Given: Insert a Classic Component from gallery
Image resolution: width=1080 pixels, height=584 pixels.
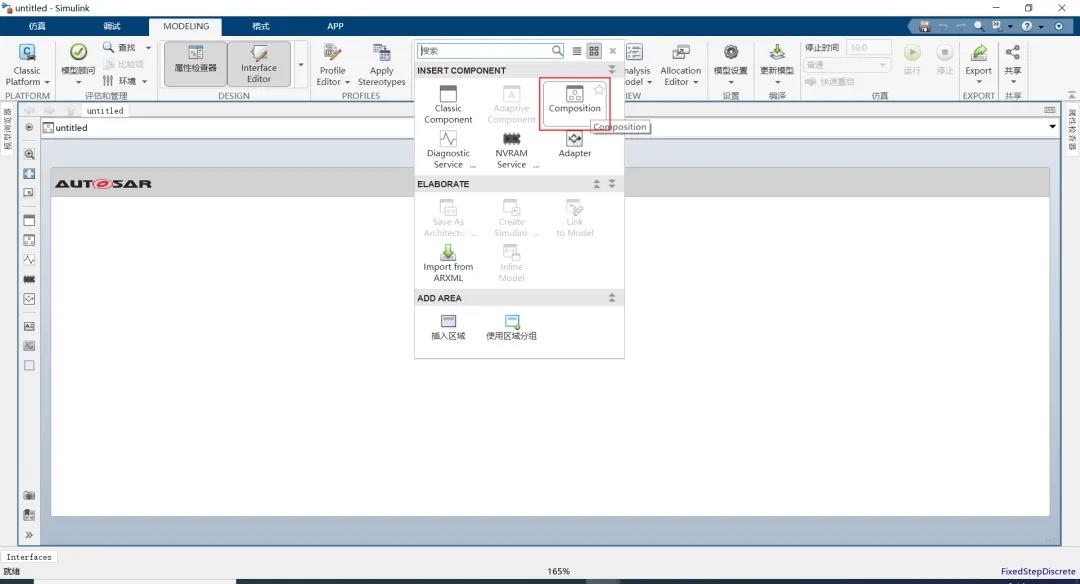Looking at the screenshot, I should point(448,104).
